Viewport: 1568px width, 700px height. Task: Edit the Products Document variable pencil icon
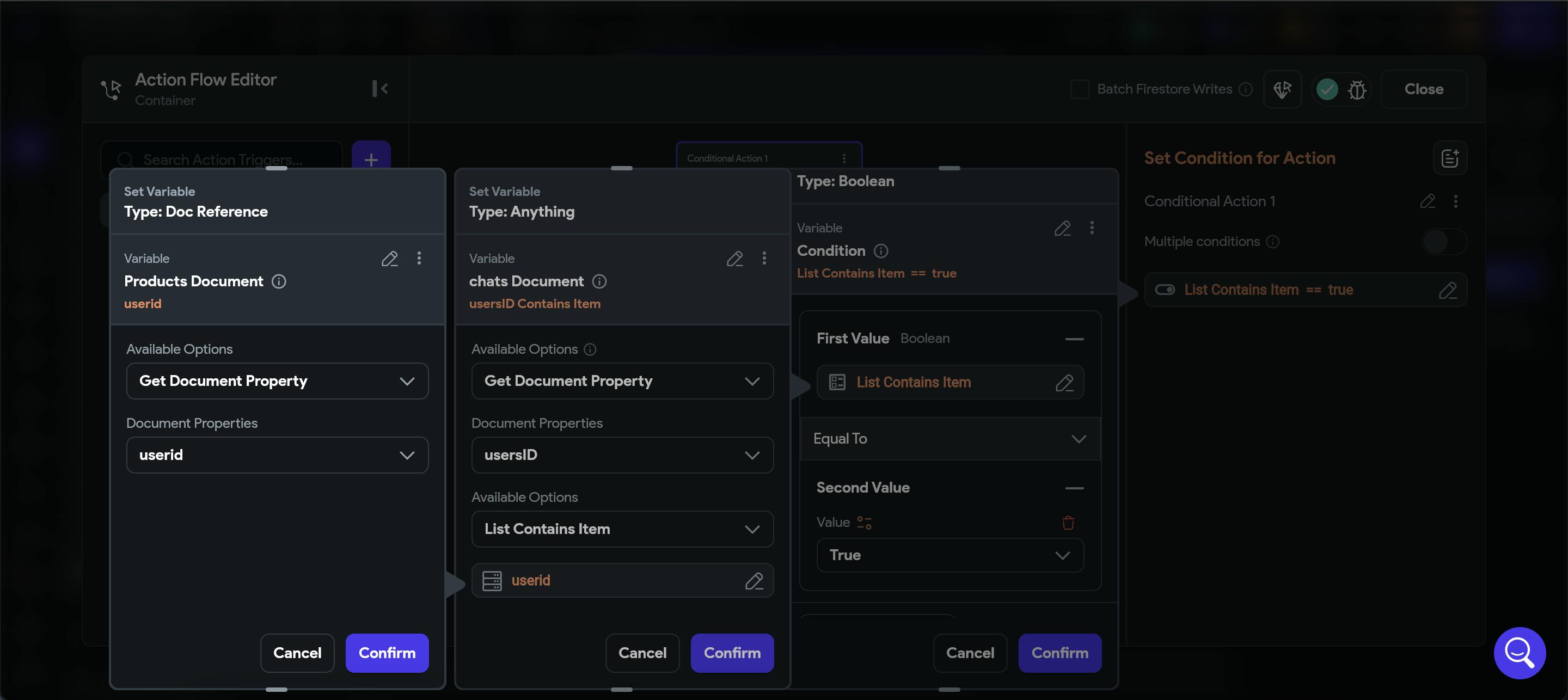pos(390,259)
